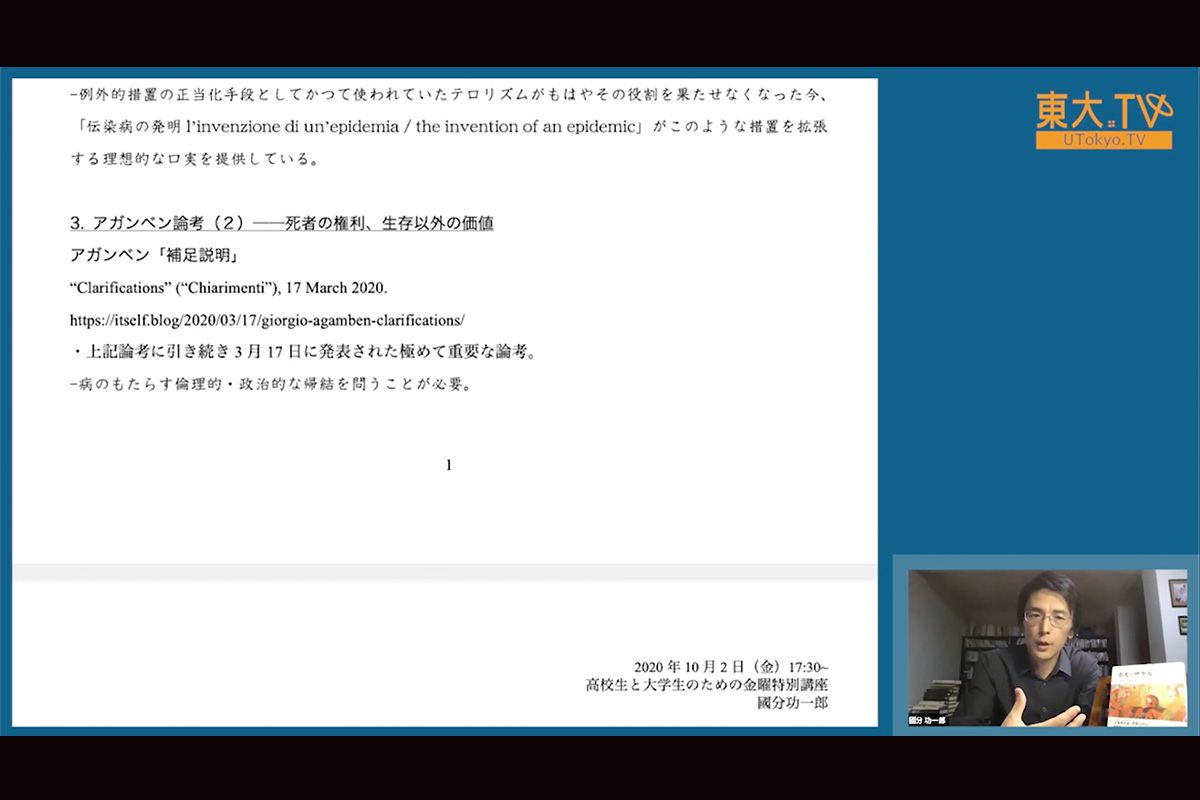
Task: Open the itself.blog Agamben clarifications URL
Action: coord(268,320)
